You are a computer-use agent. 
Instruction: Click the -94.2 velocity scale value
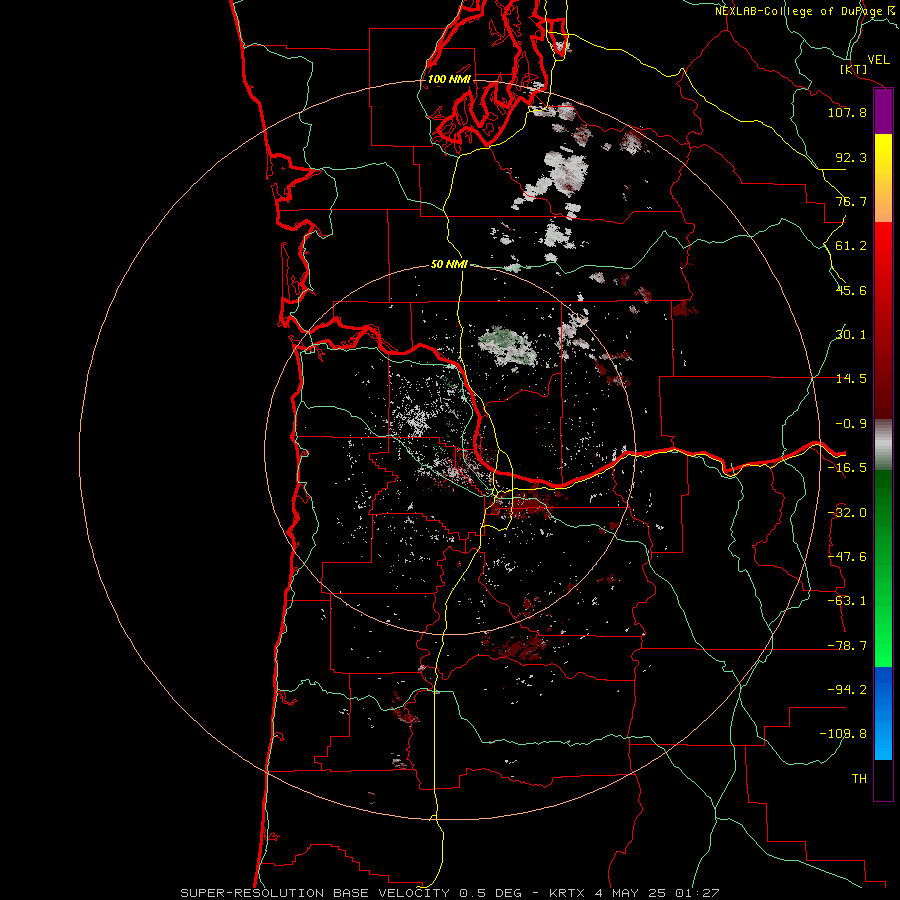[x=847, y=689]
